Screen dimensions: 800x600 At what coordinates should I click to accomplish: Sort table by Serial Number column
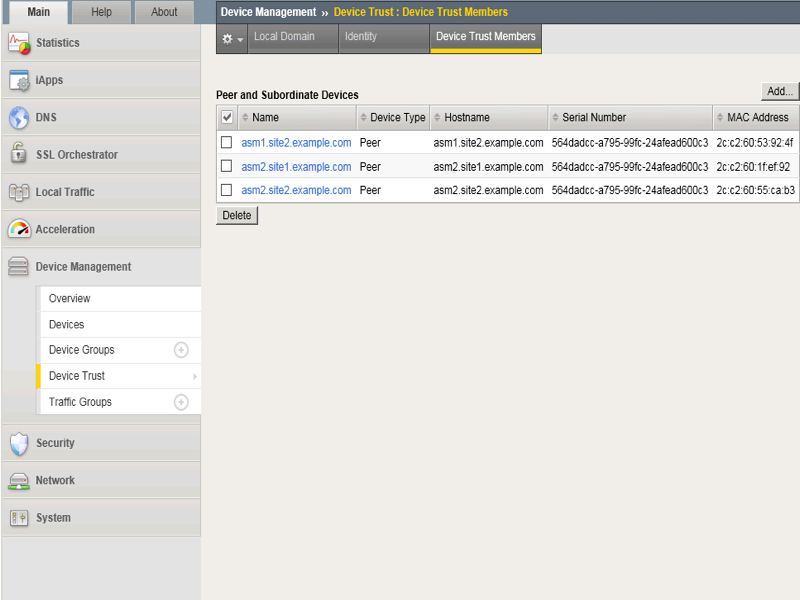pyautogui.click(x=589, y=117)
